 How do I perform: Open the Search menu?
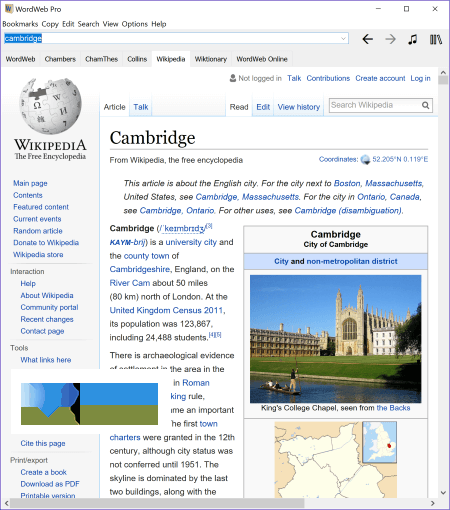pyautogui.click(x=88, y=24)
